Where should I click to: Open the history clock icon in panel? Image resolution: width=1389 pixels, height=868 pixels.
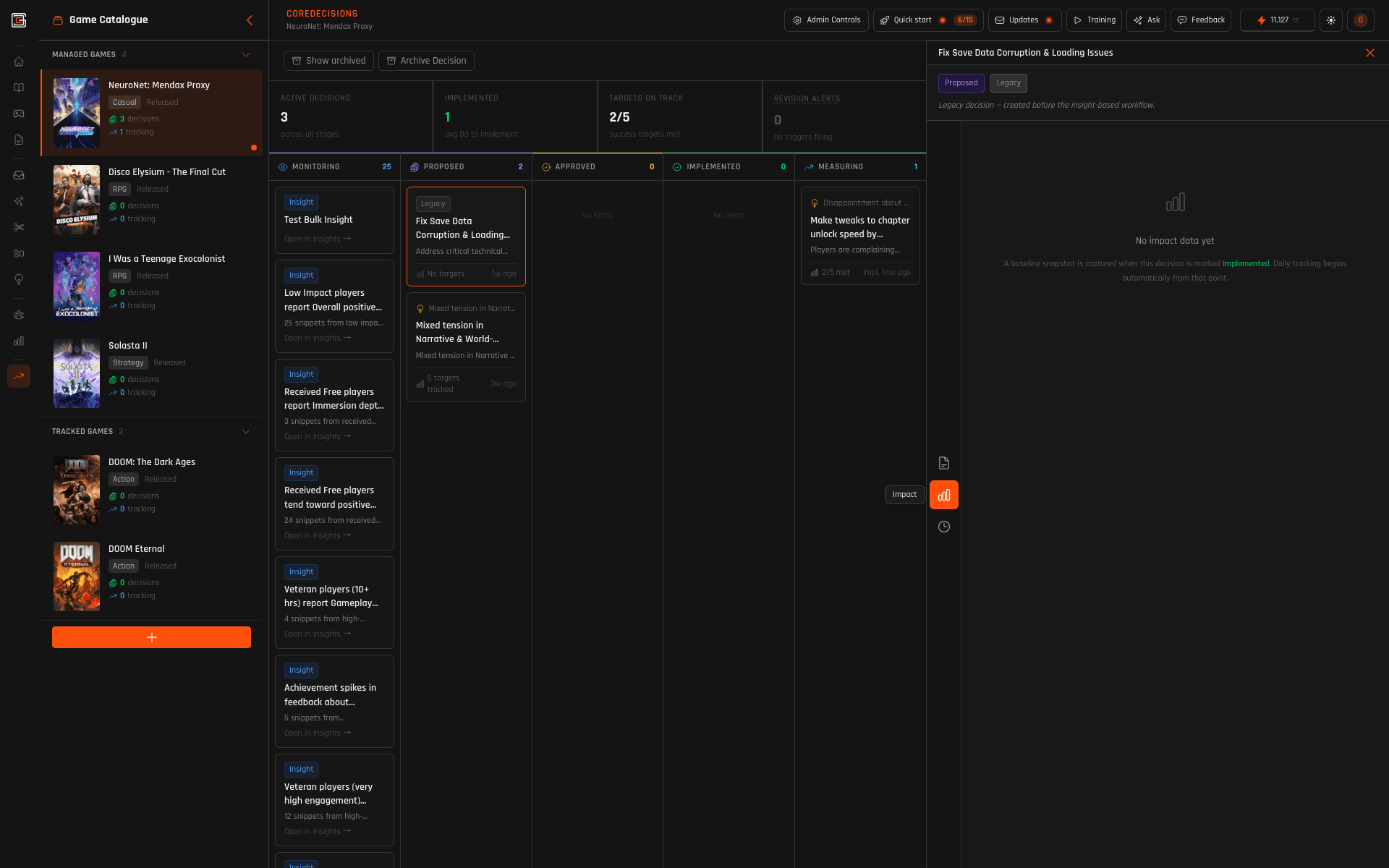click(943, 527)
